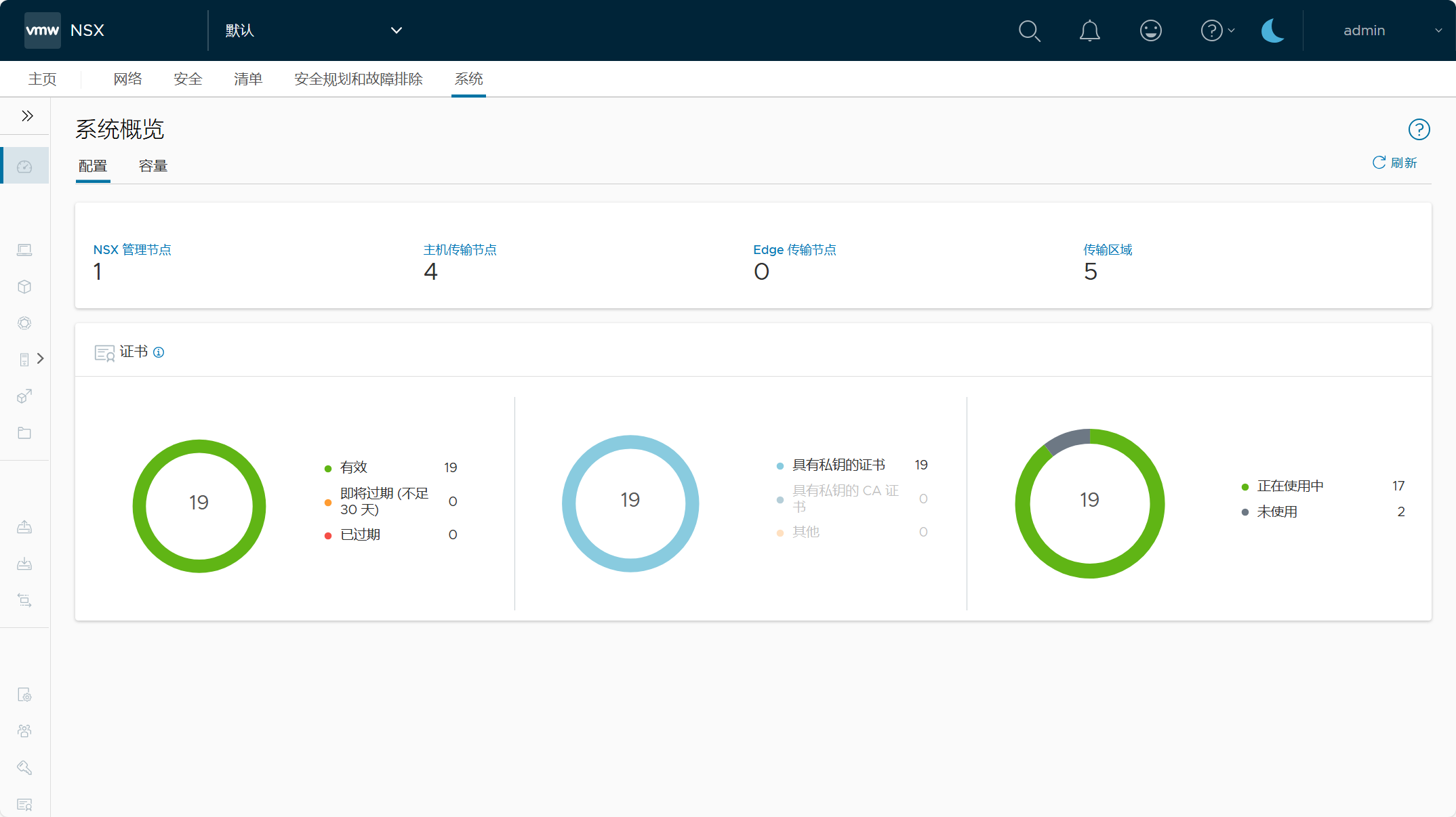Click the download tray icon in sidebar

(x=24, y=564)
